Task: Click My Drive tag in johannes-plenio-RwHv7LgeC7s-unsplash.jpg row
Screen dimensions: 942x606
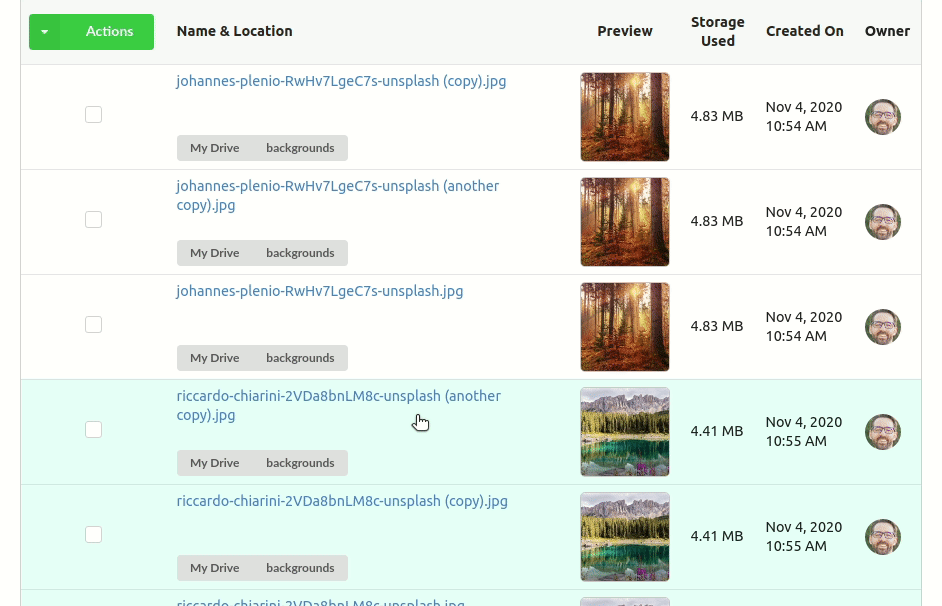Action: click(214, 358)
